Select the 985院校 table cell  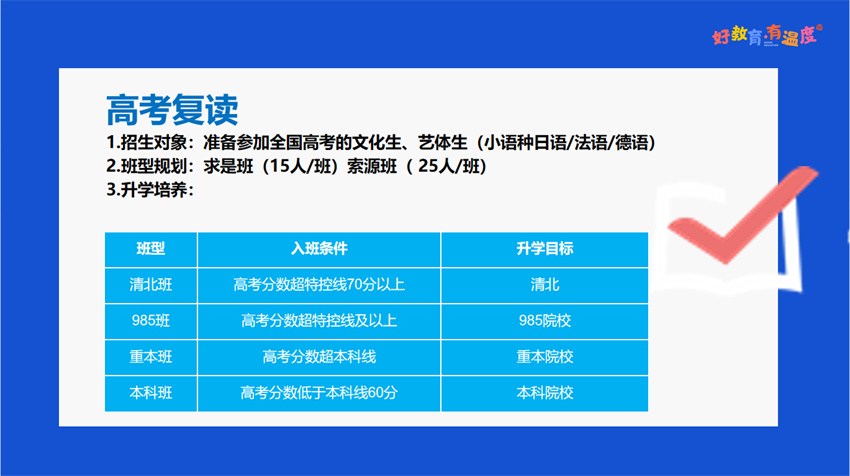544,321
